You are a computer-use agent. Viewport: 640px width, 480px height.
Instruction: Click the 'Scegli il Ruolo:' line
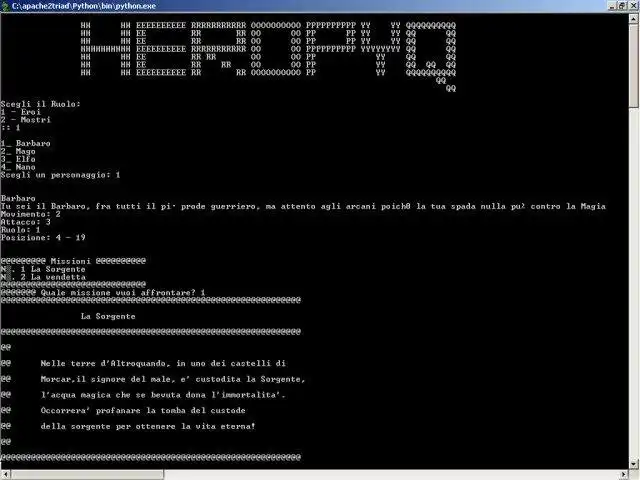41,104
